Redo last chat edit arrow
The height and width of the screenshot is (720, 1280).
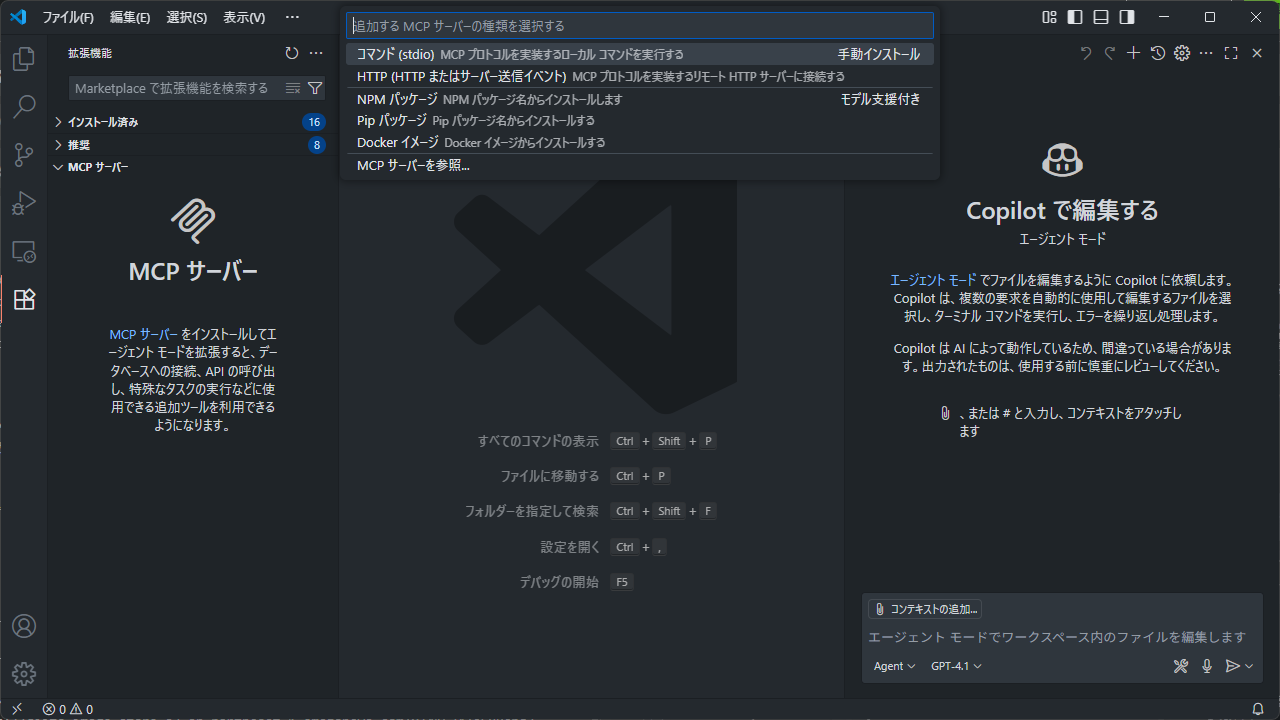[x=1110, y=53]
